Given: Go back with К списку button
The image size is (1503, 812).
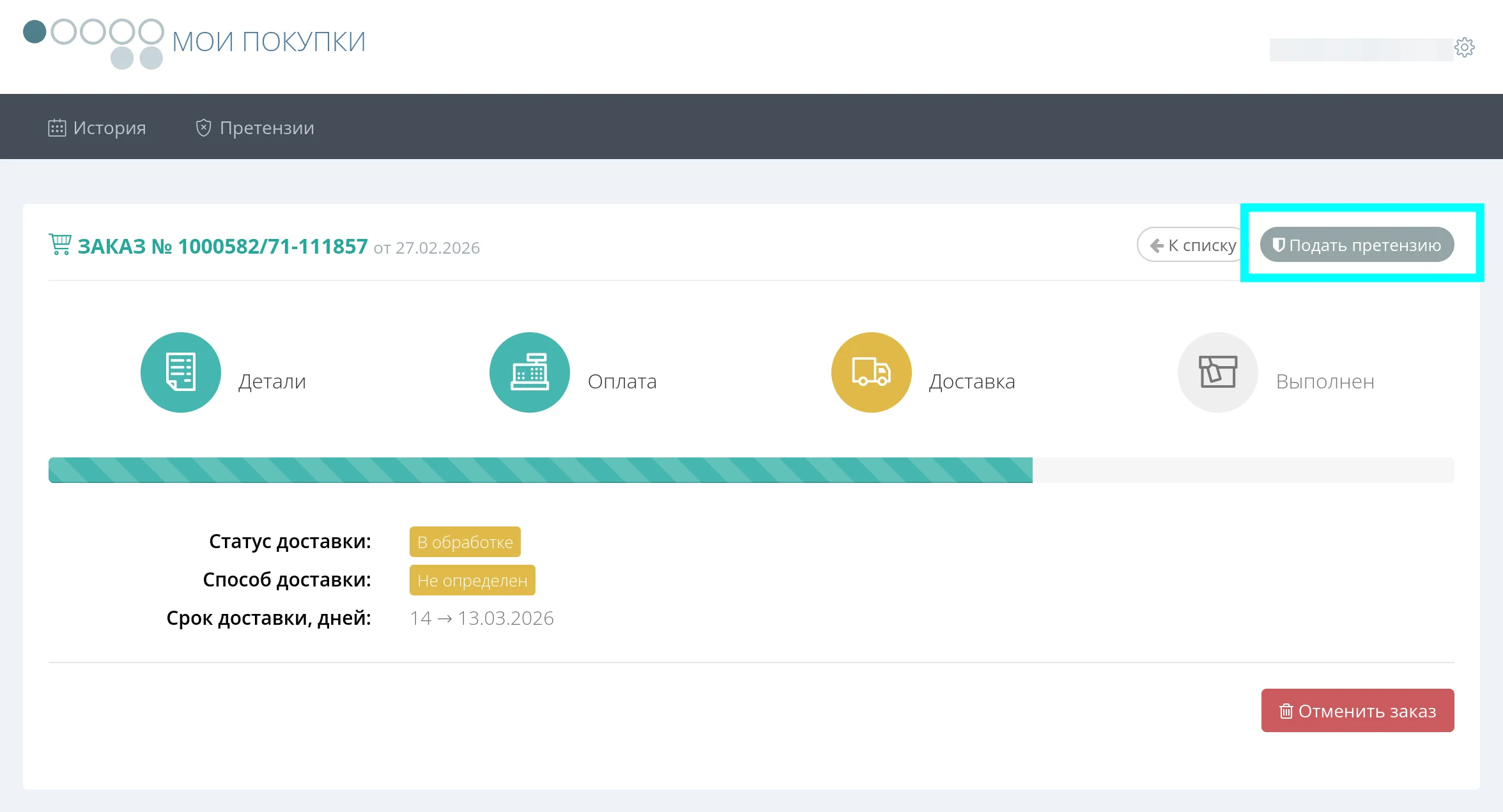Looking at the screenshot, I should coord(1192,245).
